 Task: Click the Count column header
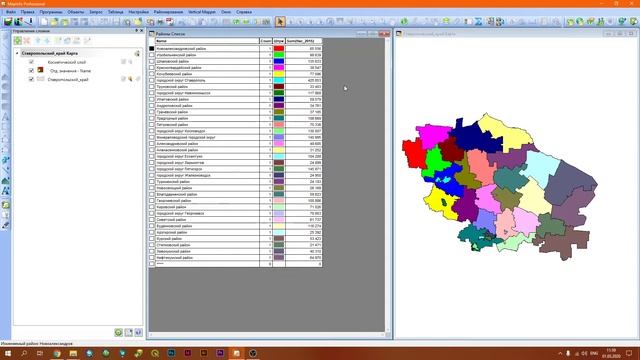tap(266, 41)
